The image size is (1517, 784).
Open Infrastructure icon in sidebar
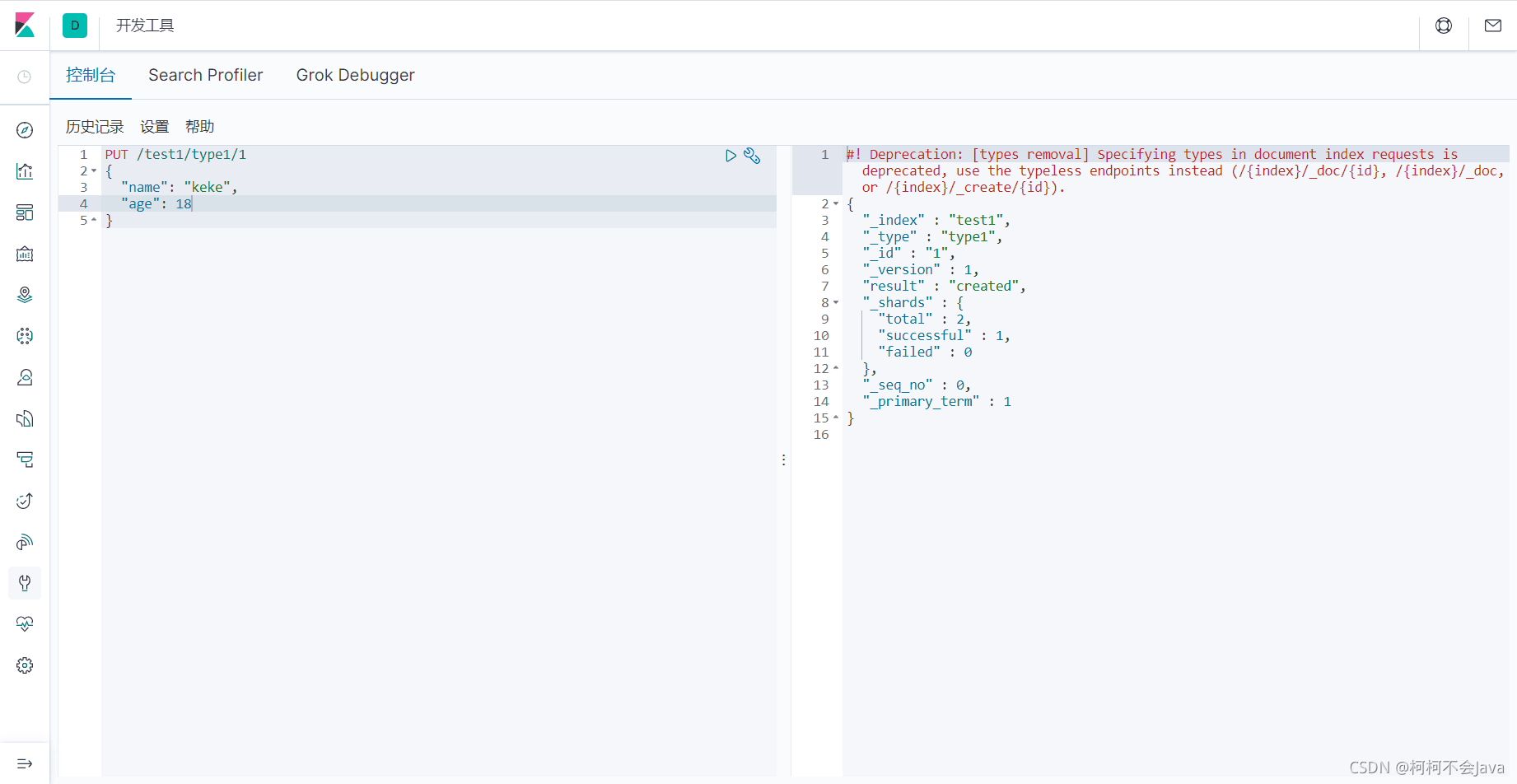point(25,377)
